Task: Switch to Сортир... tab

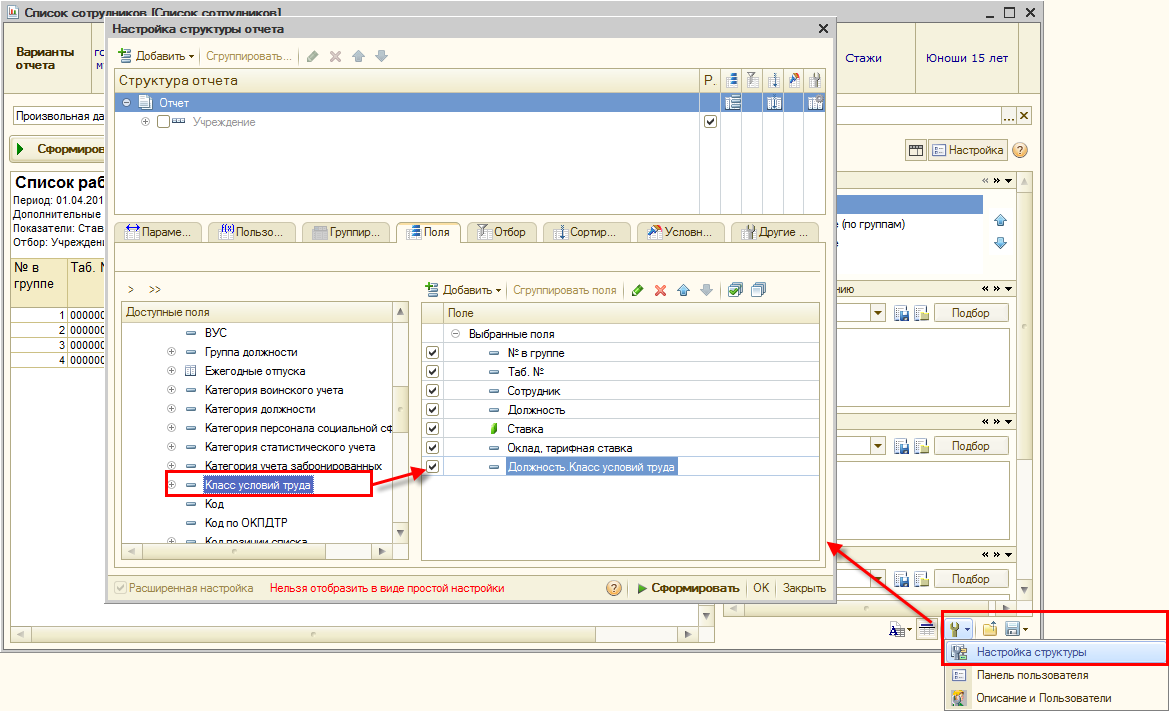Action: click(x=585, y=233)
